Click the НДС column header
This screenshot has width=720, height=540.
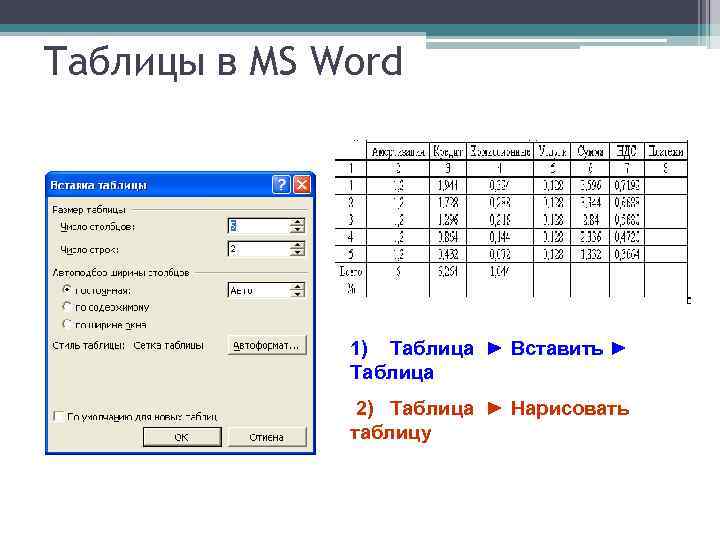pyautogui.click(x=627, y=151)
